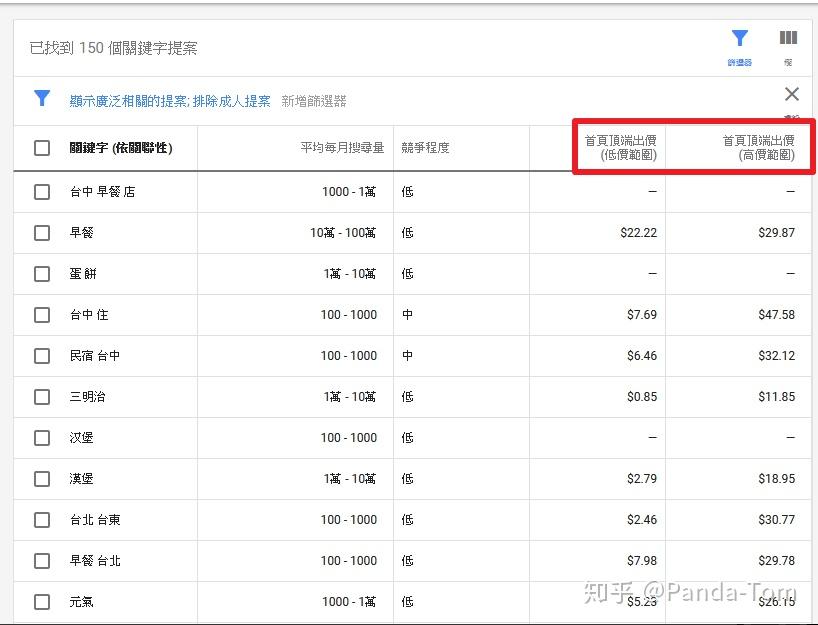
Task: Sort by 平均每月搜尋量 column header
Action: click(342, 148)
